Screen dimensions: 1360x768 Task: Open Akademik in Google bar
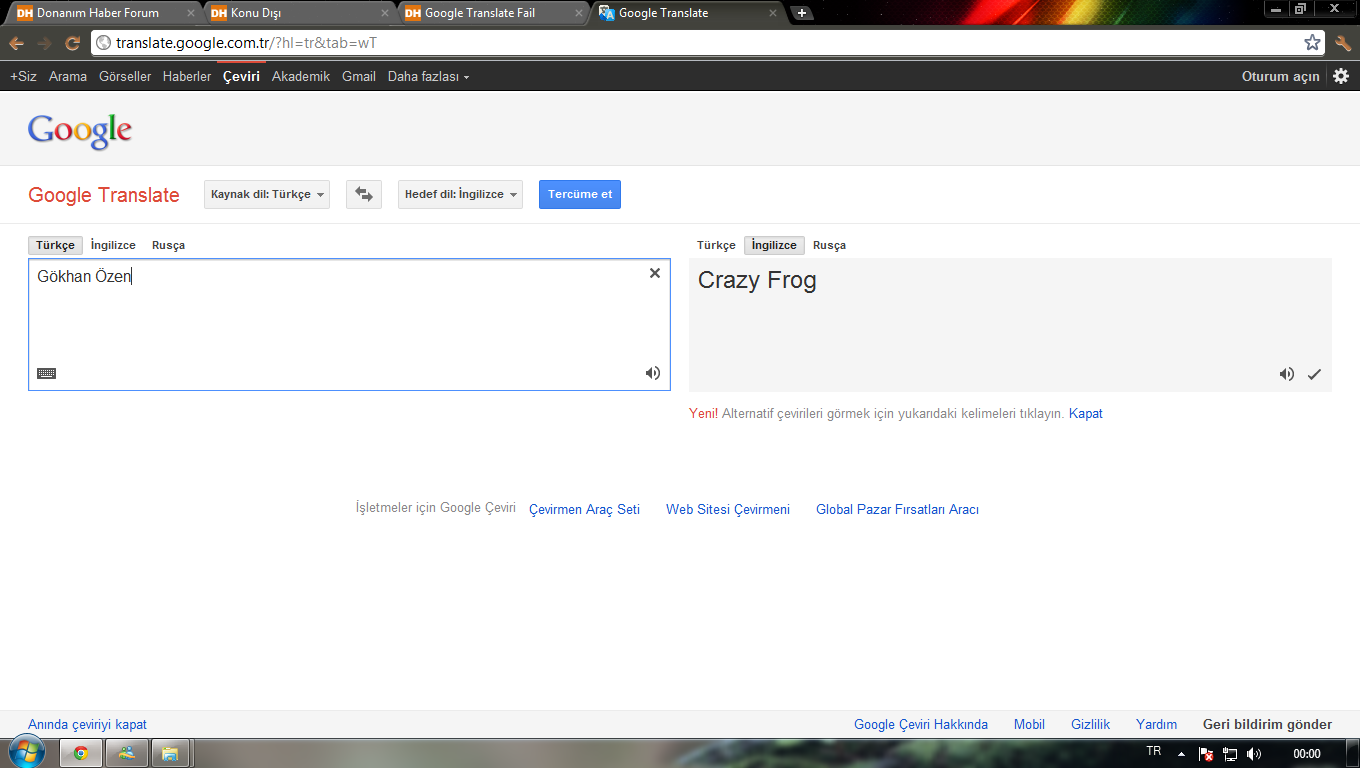point(301,76)
